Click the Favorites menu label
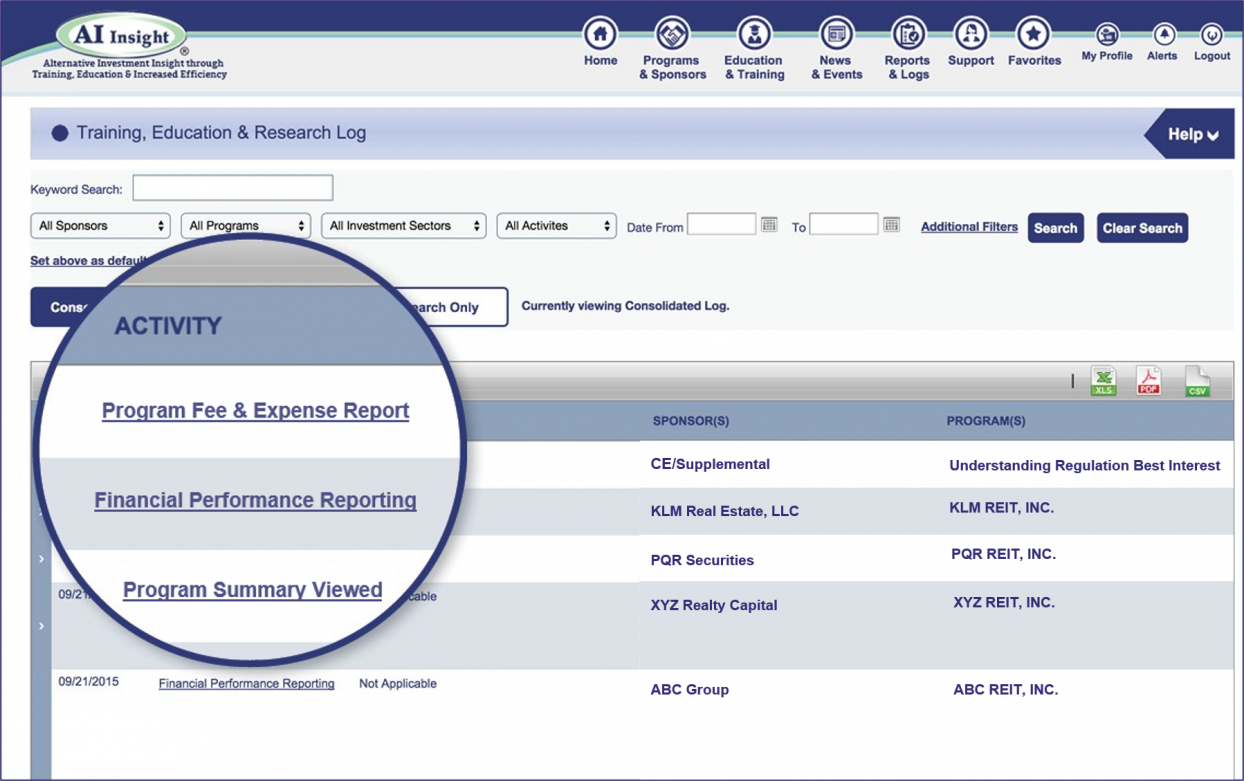Viewport: 1244px width, 781px height. (1034, 61)
